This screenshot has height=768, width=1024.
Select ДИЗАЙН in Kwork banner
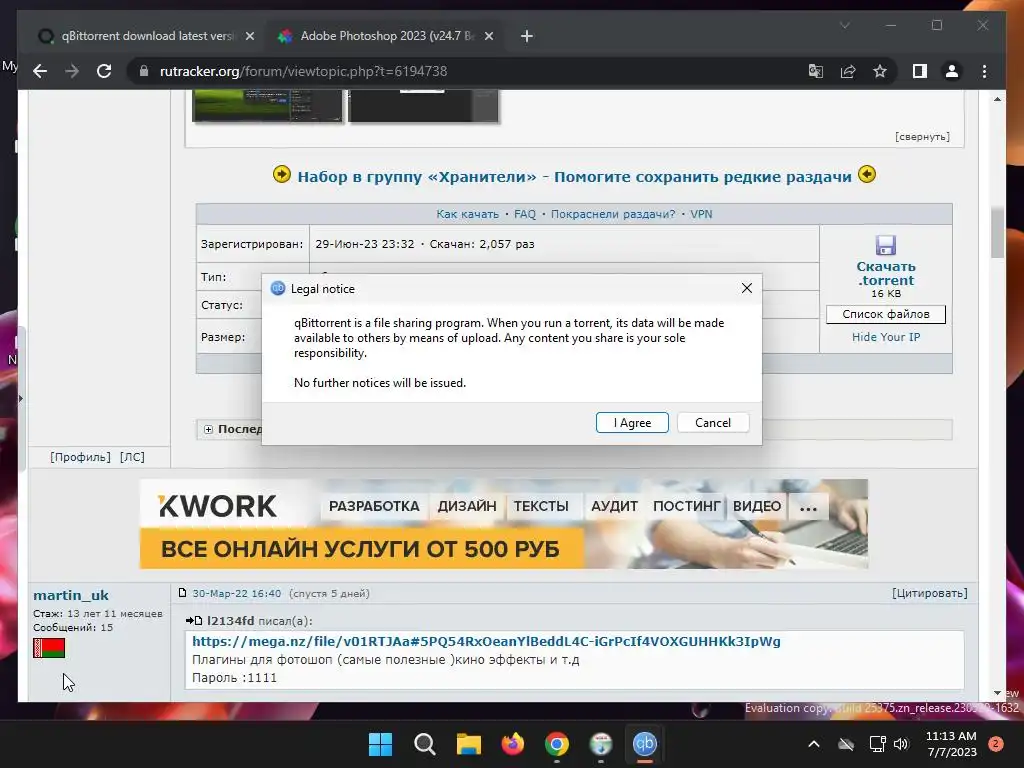pos(467,506)
